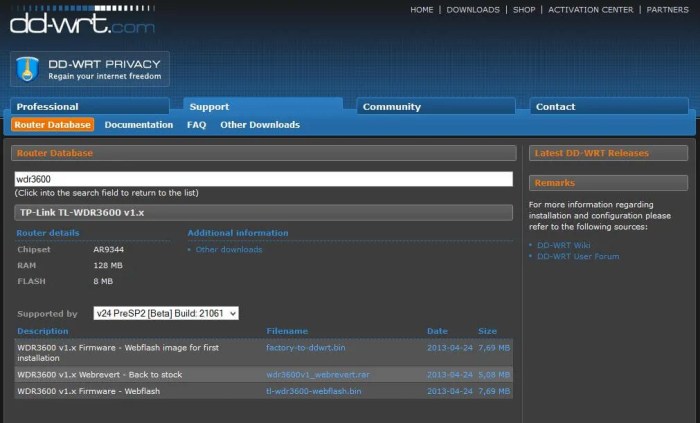Select Router Database submenu item

point(53,124)
